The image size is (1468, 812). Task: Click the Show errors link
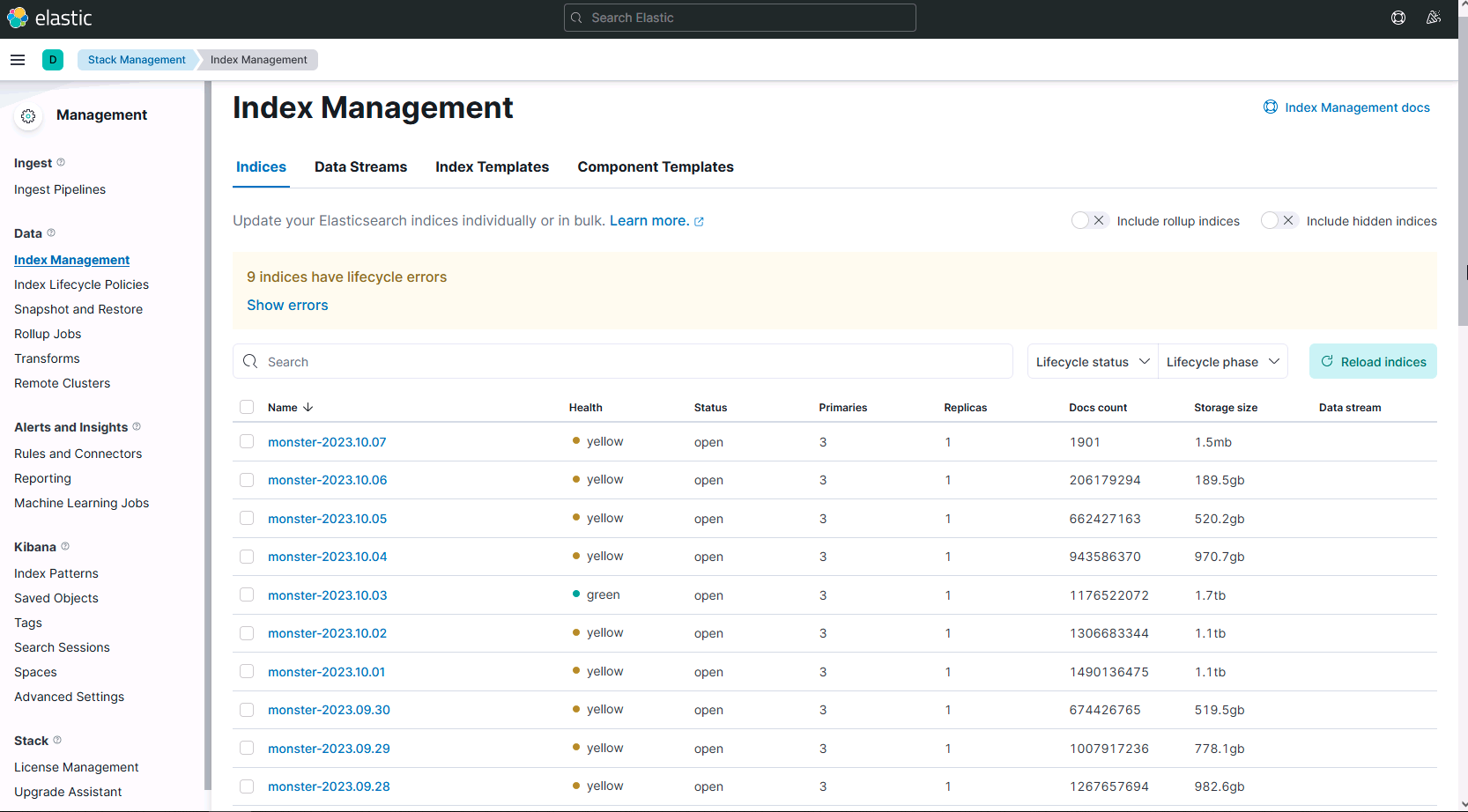[x=287, y=306]
